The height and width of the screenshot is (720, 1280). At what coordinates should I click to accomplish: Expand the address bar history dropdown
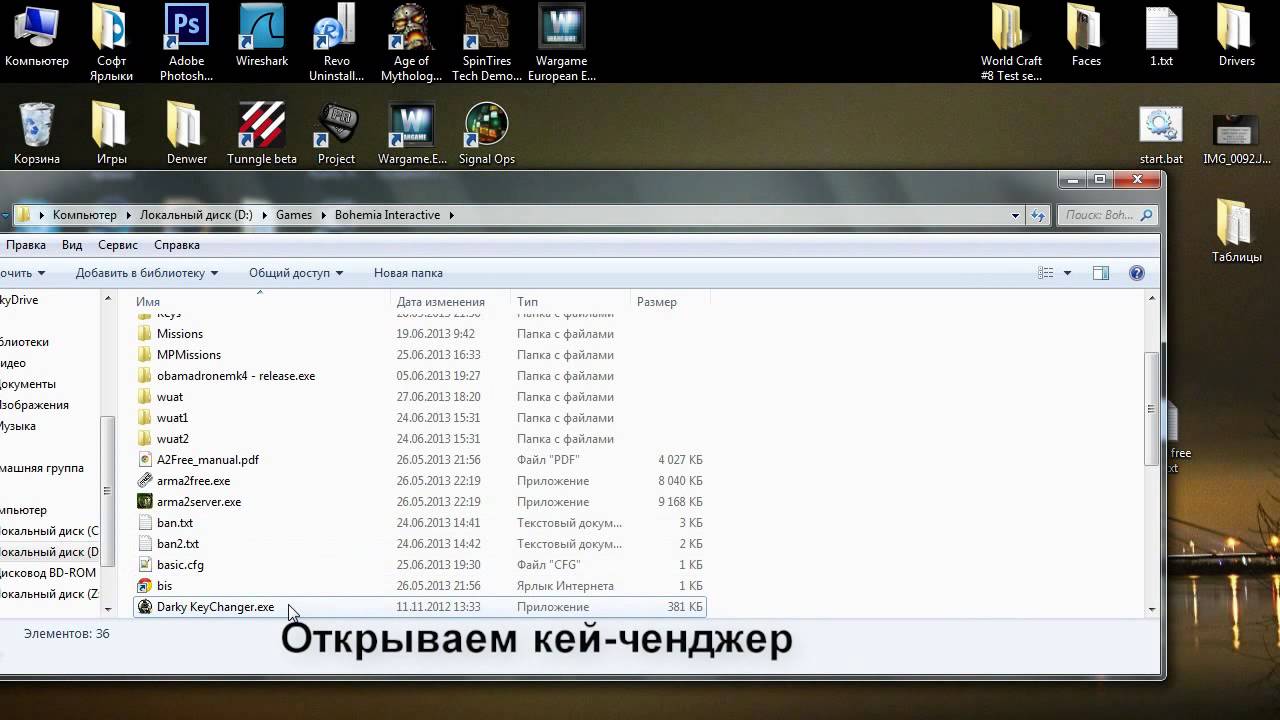tap(1015, 215)
